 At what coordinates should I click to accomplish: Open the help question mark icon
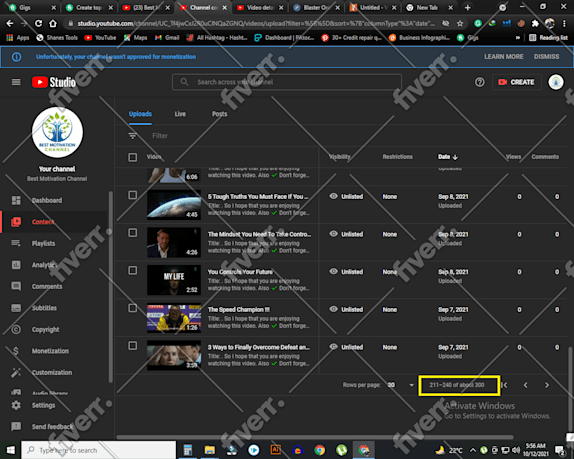(x=480, y=82)
